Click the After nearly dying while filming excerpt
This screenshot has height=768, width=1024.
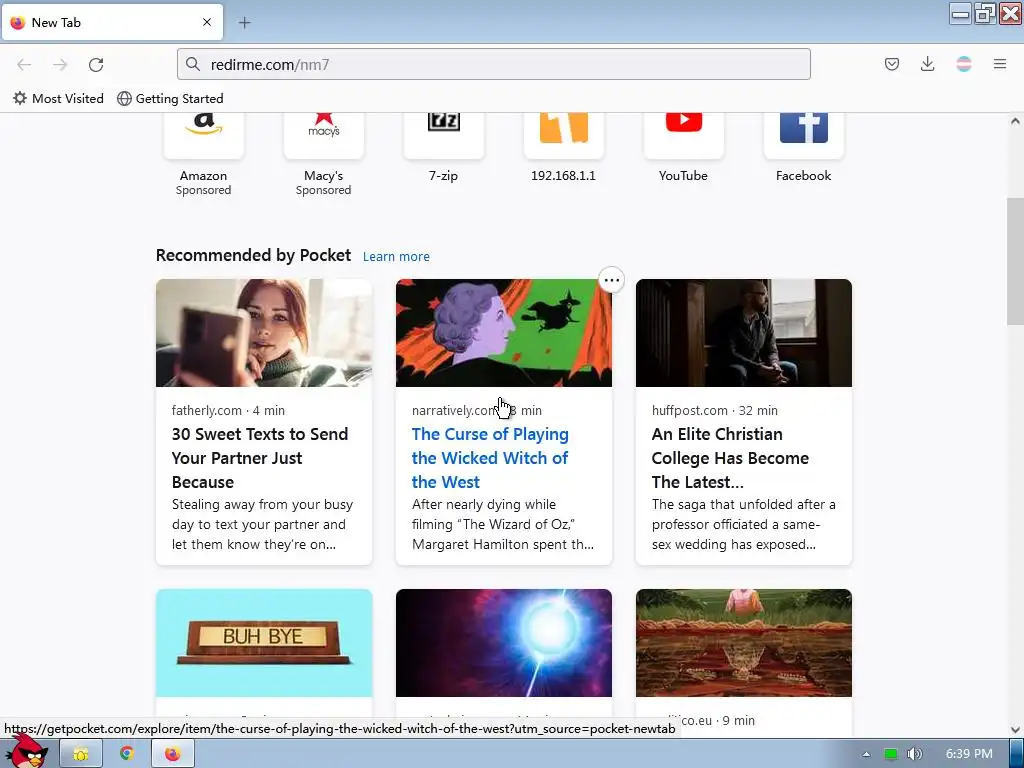(x=503, y=524)
